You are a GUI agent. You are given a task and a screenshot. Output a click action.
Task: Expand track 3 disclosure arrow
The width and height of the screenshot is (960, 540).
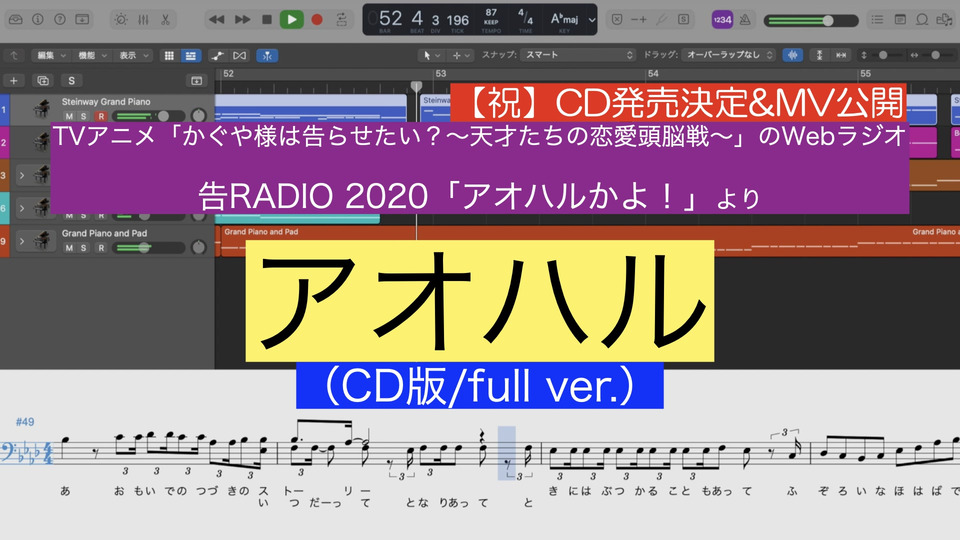(x=22, y=176)
